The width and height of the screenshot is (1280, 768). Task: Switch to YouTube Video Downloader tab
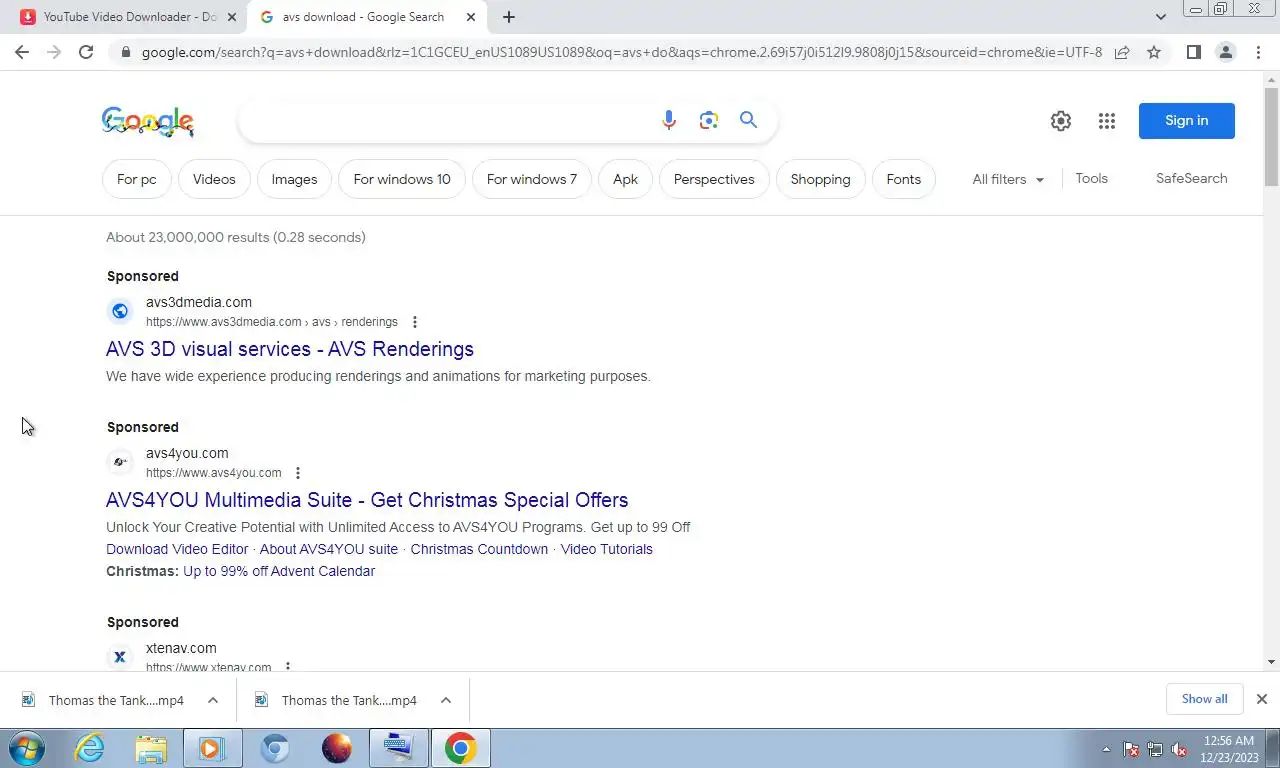pos(128,17)
